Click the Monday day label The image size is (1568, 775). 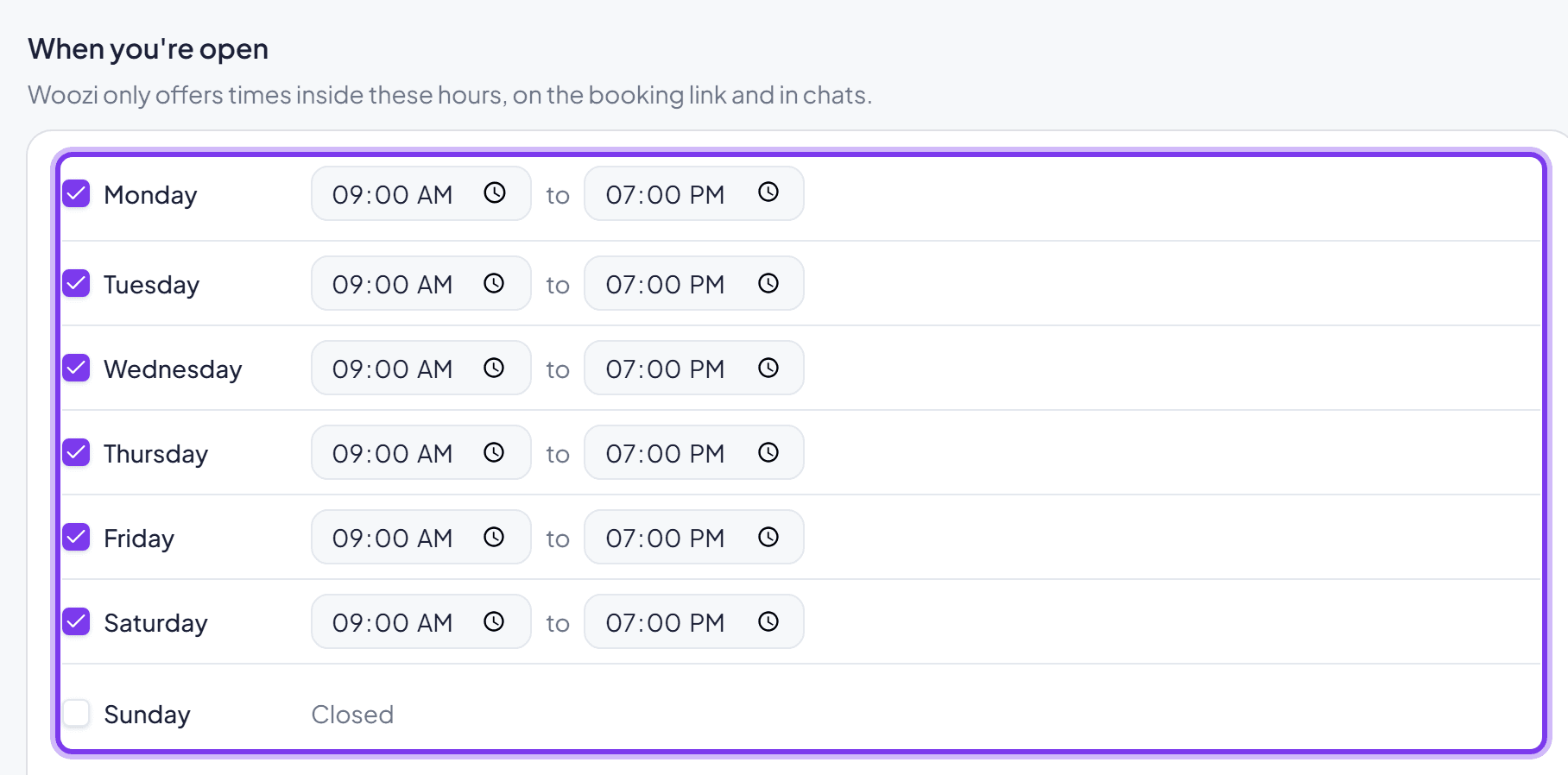(150, 195)
